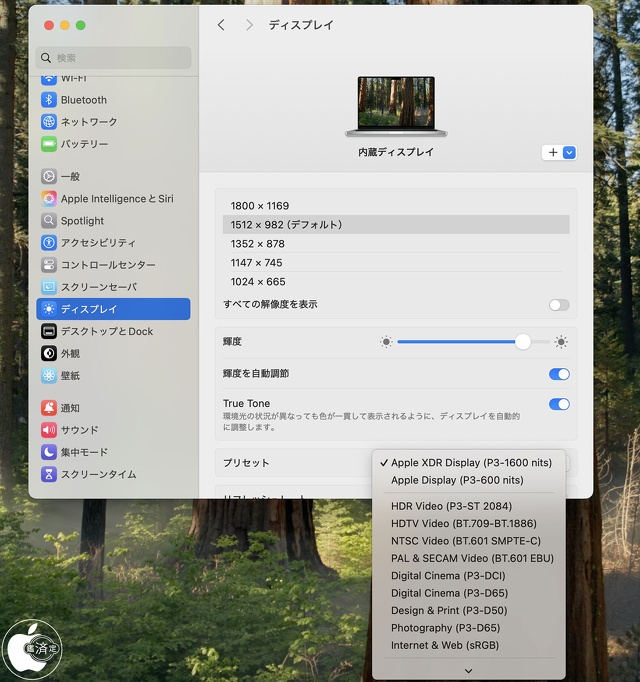Choose HDTV Video (BT.709-BT.1886) preset
Image resolution: width=640 pixels, height=682 pixels.
point(469,524)
